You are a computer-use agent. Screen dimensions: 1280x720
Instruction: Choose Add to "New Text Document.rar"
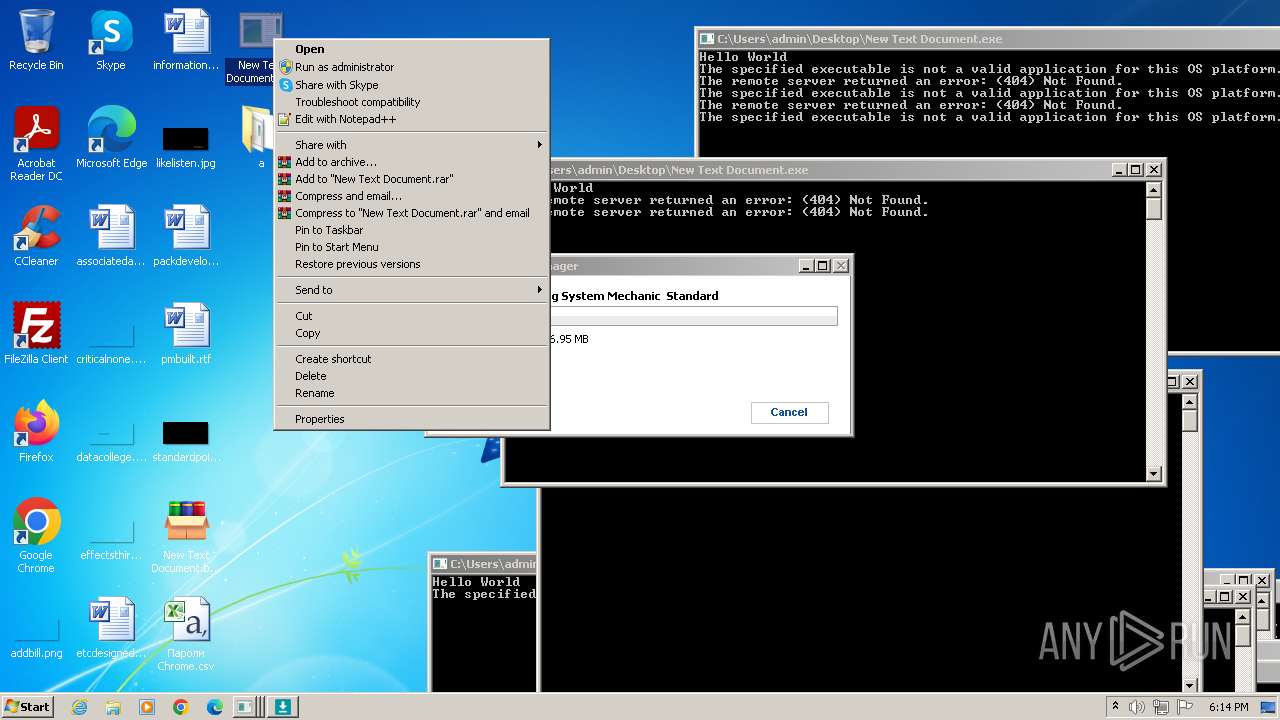(412, 179)
